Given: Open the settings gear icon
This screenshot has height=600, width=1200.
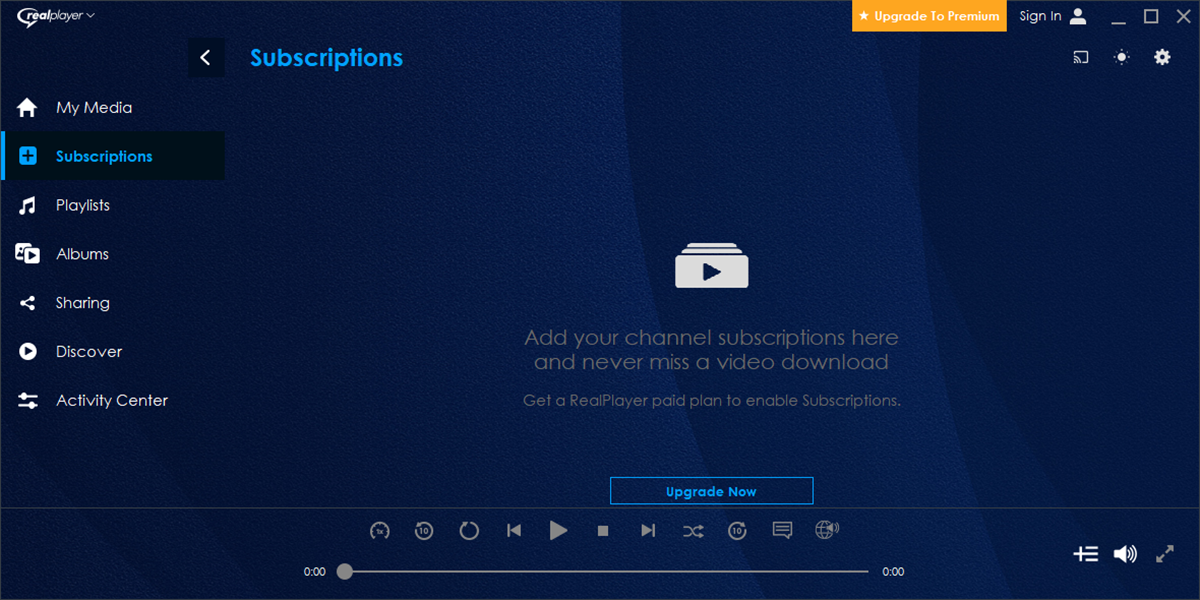Looking at the screenshot, I should pos(1162,57).
